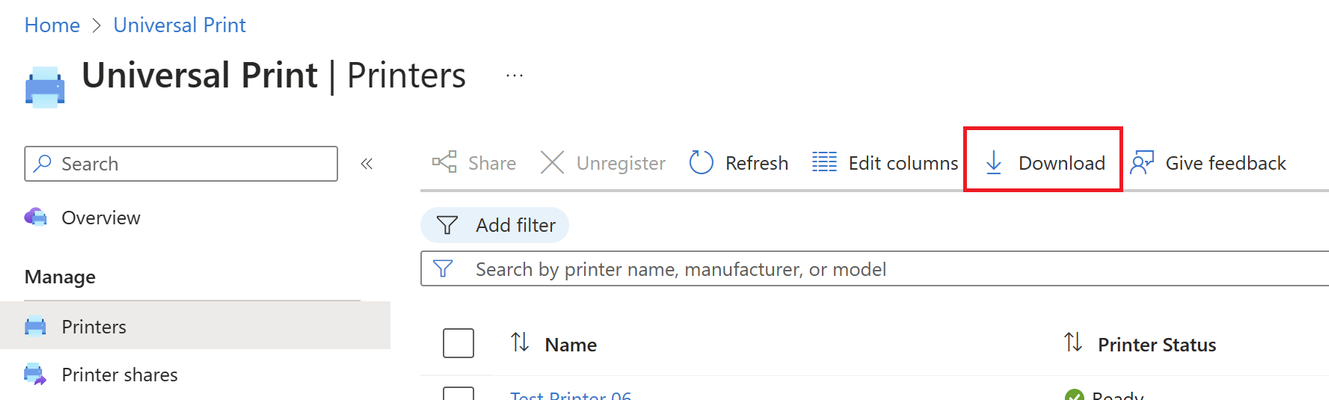Click the funnel icon in Add filter
Viewport: 1329px width, 400px height.
tap(448, 225)
